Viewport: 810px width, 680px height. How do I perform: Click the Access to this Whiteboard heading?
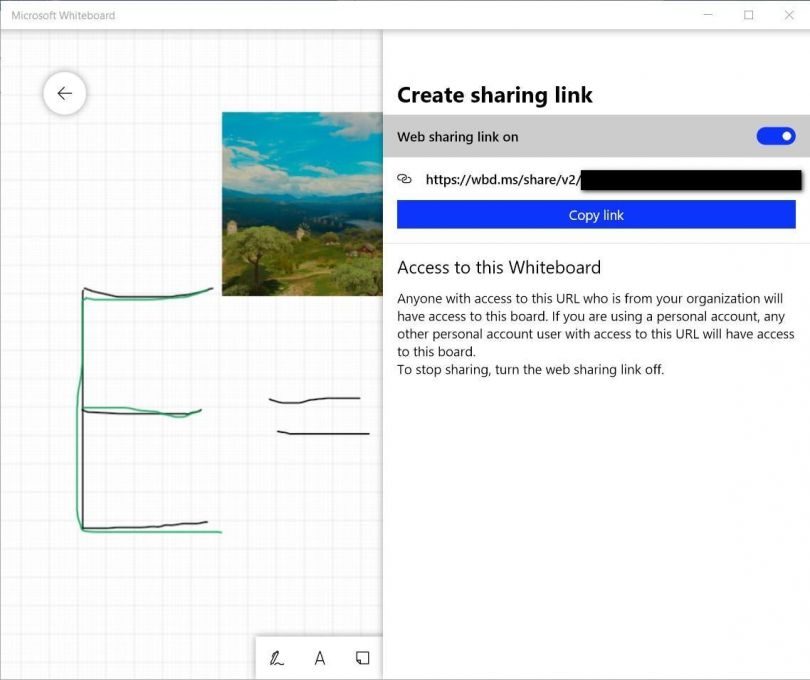499,267
